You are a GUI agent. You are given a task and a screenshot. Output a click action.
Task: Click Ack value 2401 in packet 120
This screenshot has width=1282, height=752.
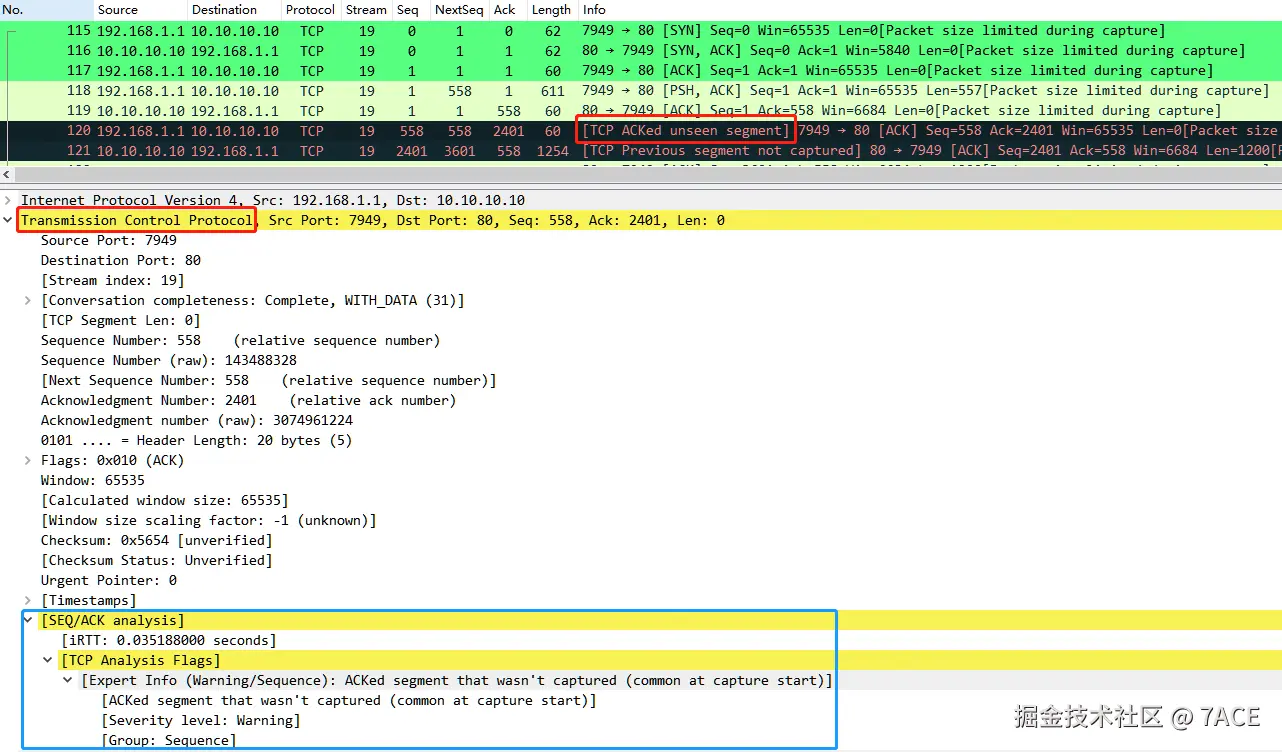click(x=508, y=130)
